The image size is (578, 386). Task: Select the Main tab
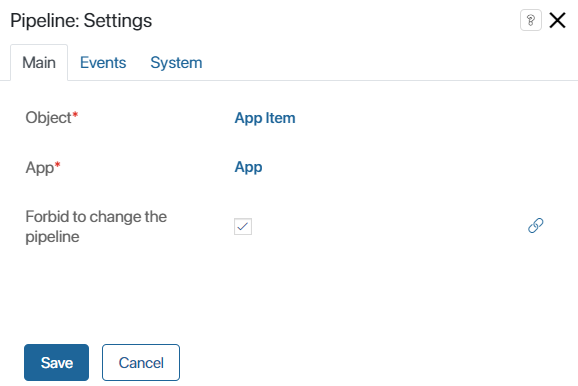pyautogui.click(x=39, y=63)
